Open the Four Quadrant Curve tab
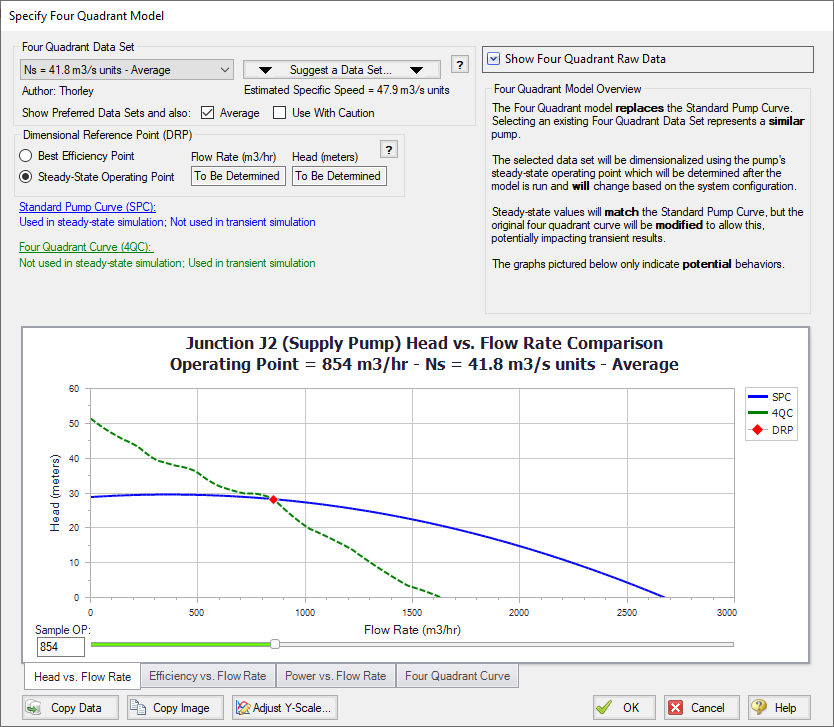Viewport: 834px width, 727px height. 457,676
